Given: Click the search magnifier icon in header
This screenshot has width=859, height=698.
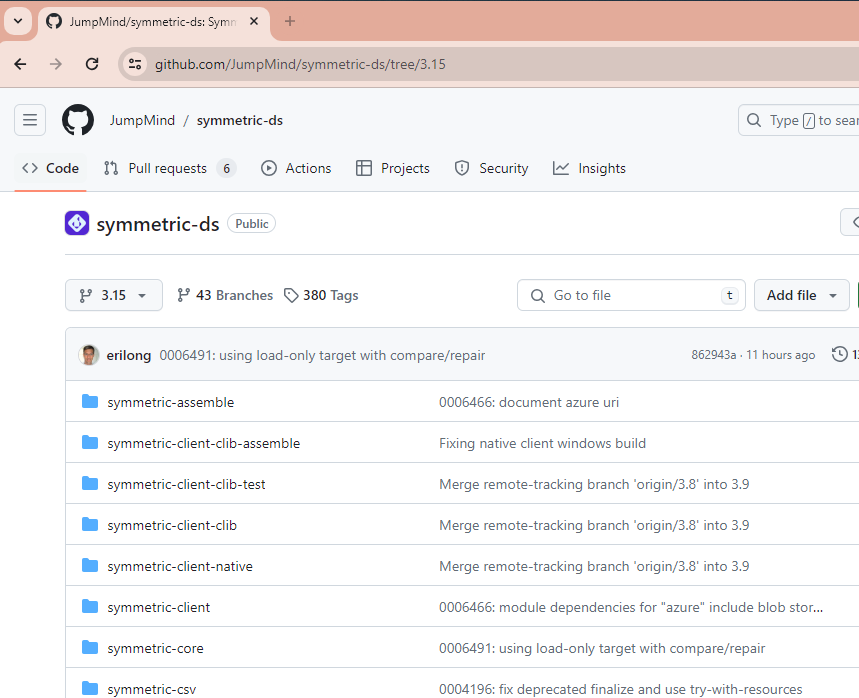Looking at the screenshot, I should point(754,120).
